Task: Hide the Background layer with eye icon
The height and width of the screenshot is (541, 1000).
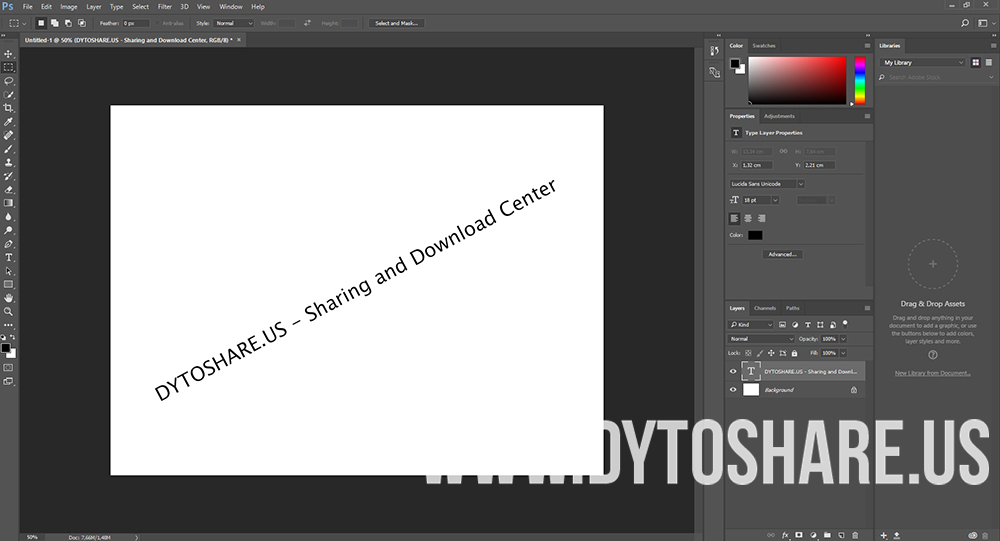Action: (733, 390)
